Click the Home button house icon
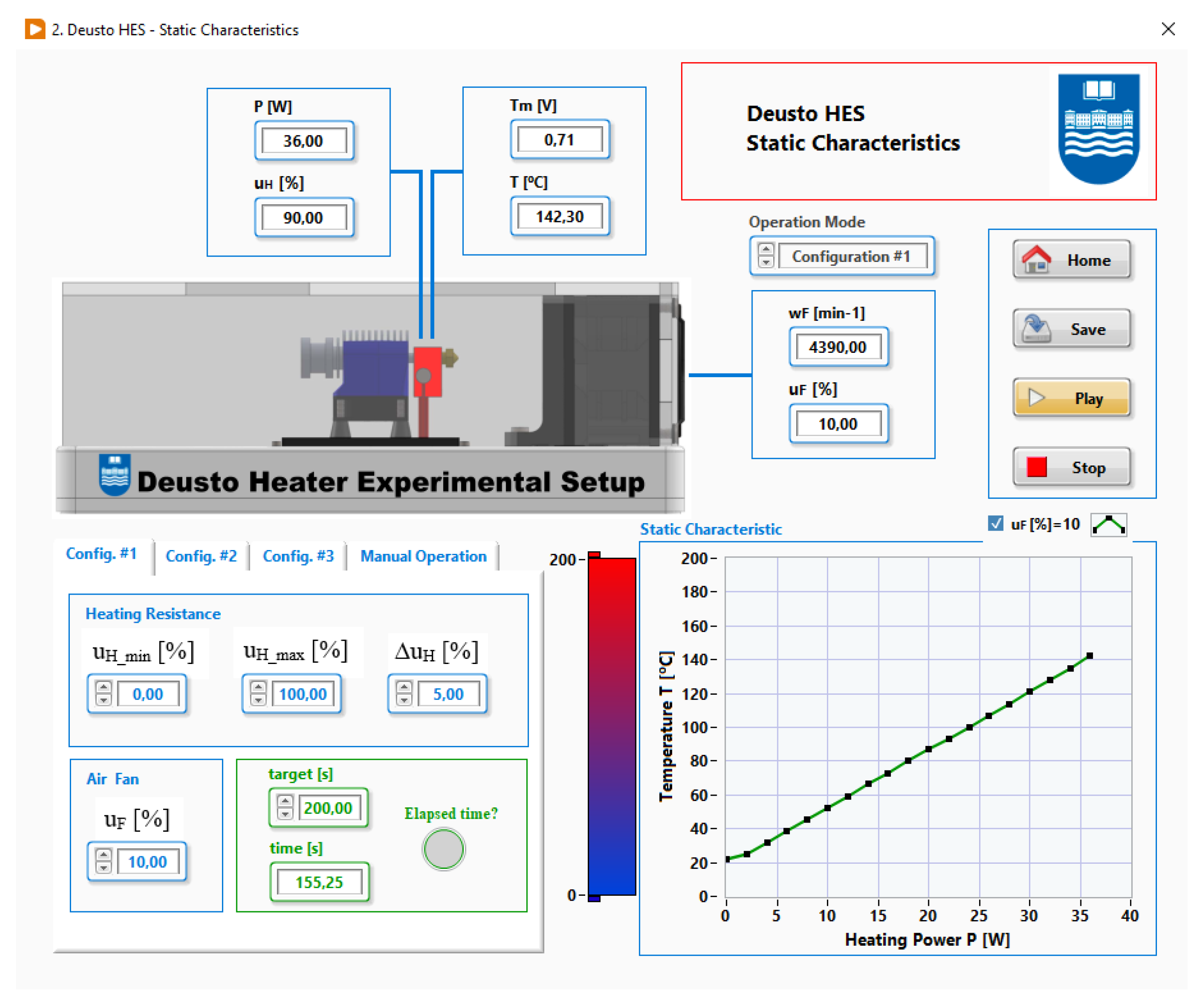This screenshot has width=1204, height=1000. [x=1037, y=260]
